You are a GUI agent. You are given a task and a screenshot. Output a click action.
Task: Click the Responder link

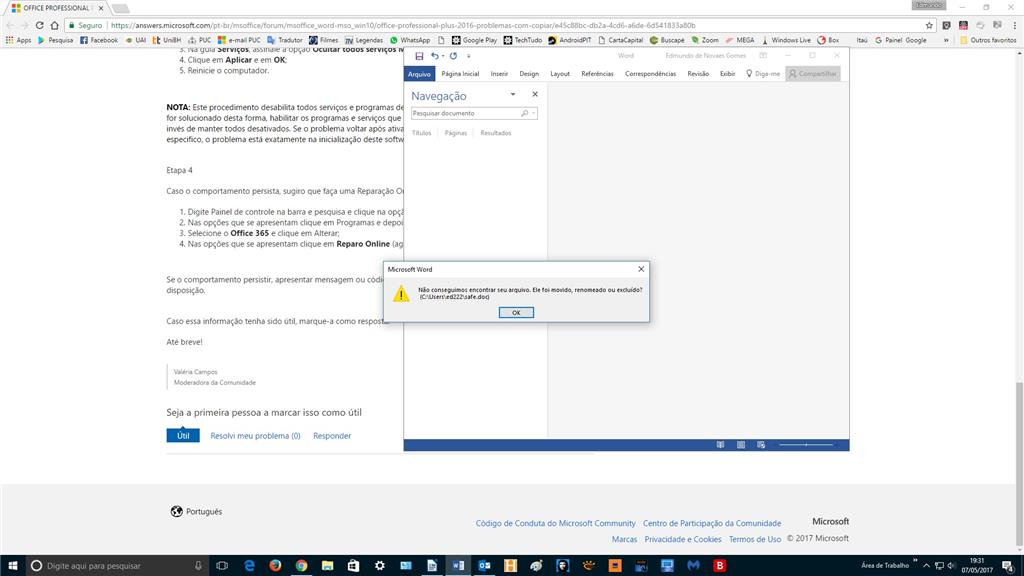point(332,436)
